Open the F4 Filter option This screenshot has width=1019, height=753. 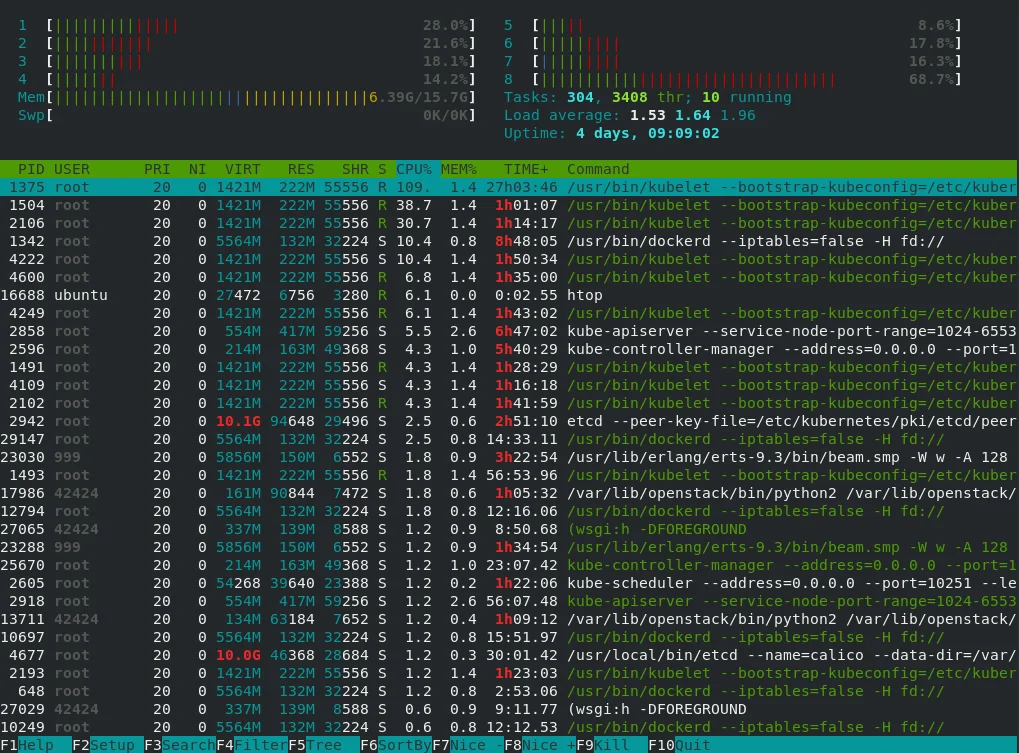pos(252,745)
